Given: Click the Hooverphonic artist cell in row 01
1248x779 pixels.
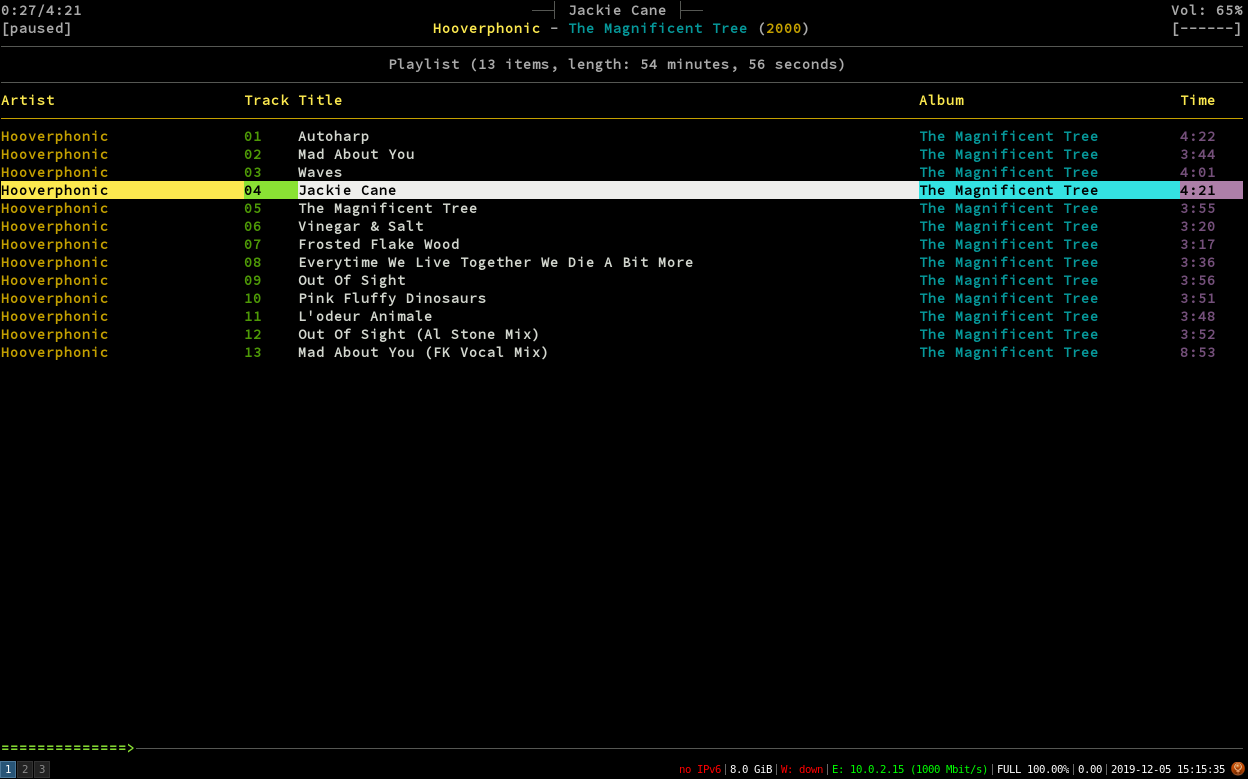Looking at the screenshot, I should point(55,136).
